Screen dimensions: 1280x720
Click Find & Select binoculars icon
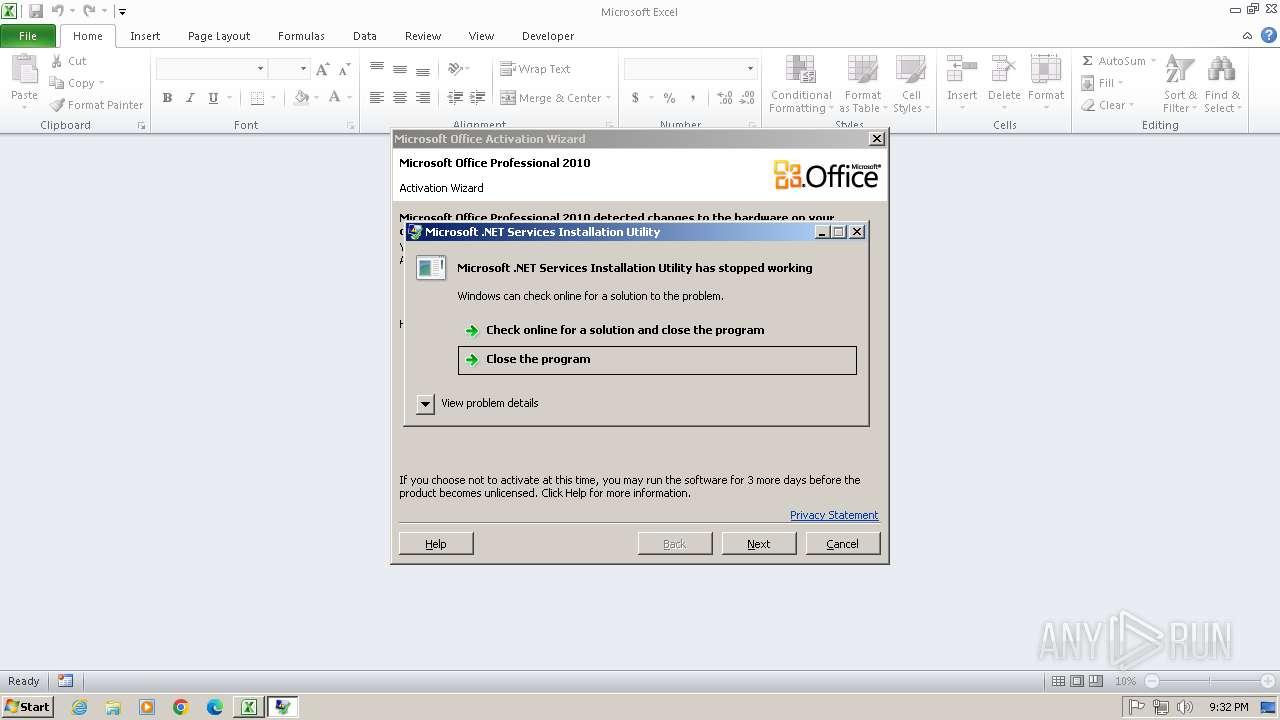pos(1221,70)
